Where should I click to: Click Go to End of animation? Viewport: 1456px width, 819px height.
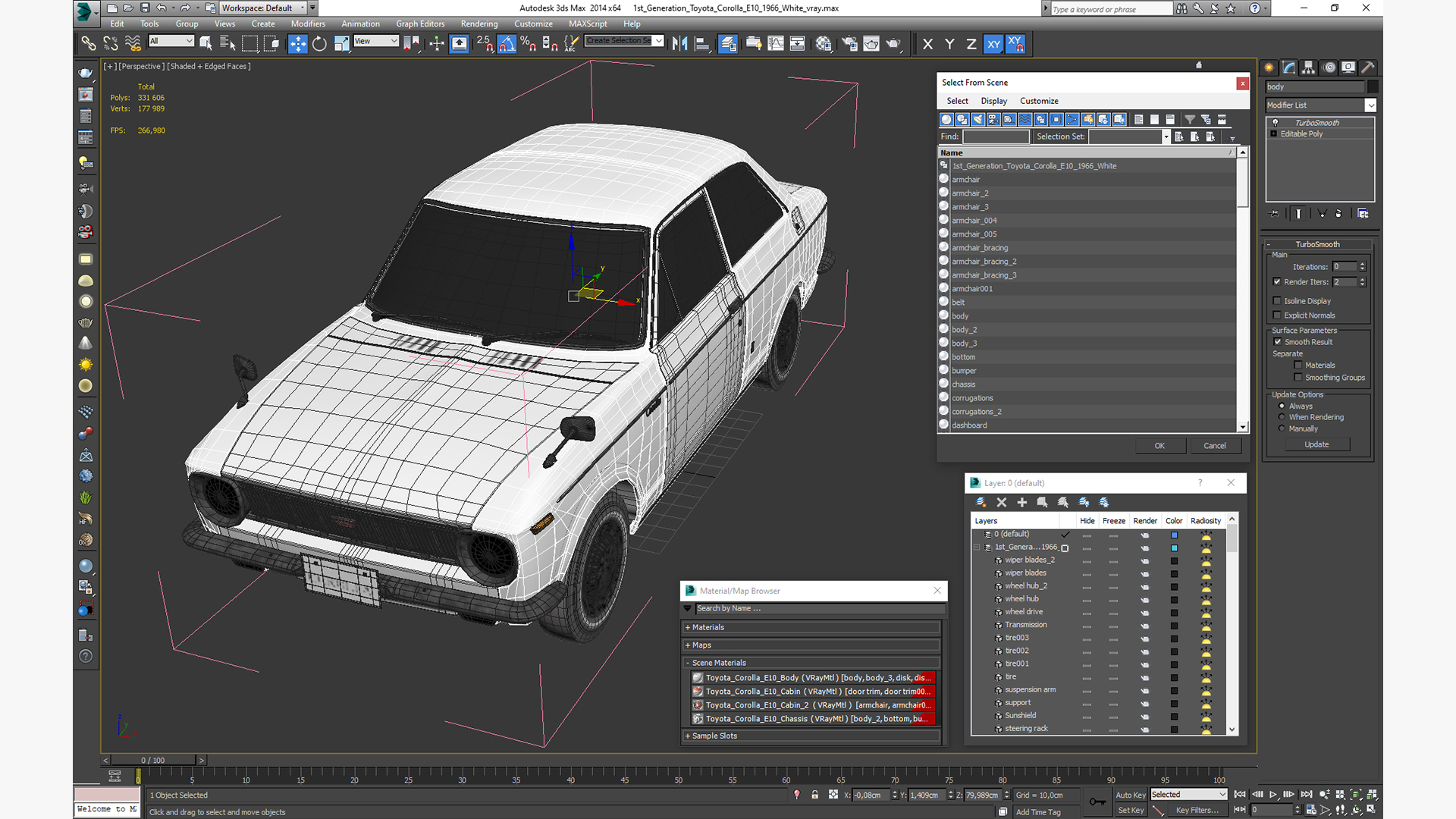coord(1307,795)
